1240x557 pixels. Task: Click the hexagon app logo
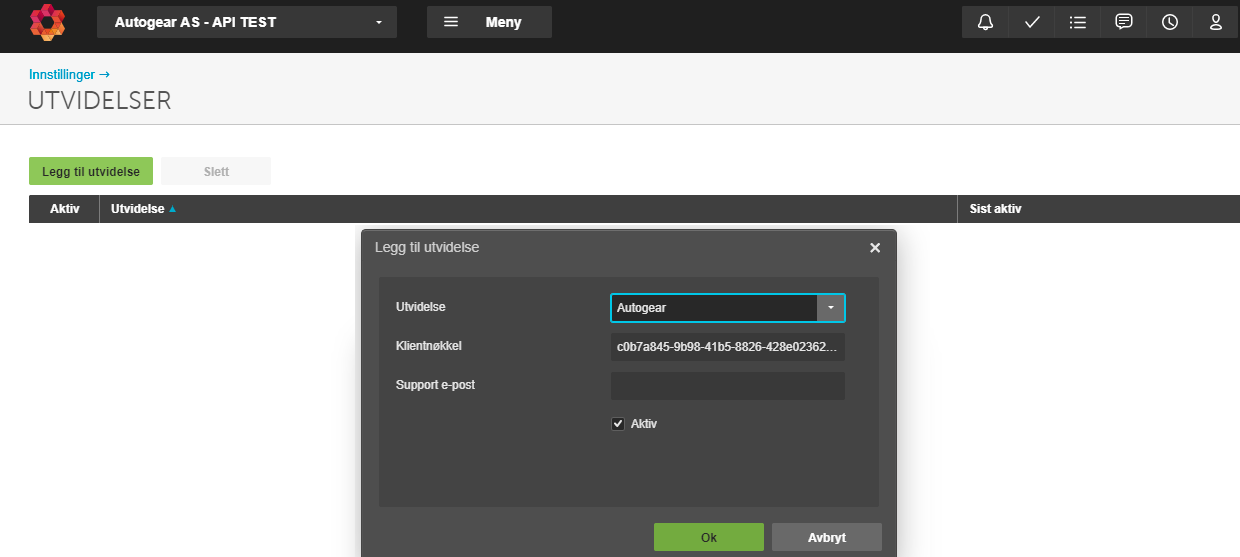(x=47, y=22)
